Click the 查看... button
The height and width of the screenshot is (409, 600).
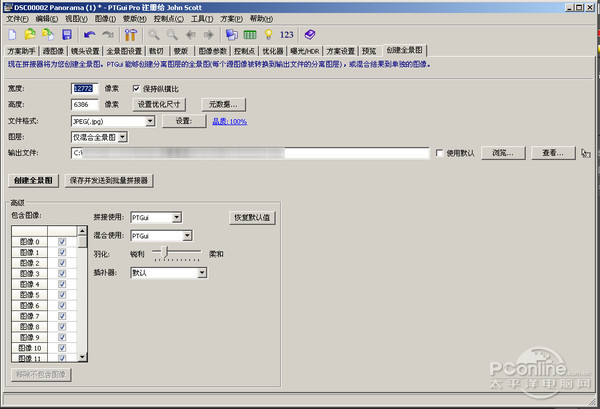553,153
